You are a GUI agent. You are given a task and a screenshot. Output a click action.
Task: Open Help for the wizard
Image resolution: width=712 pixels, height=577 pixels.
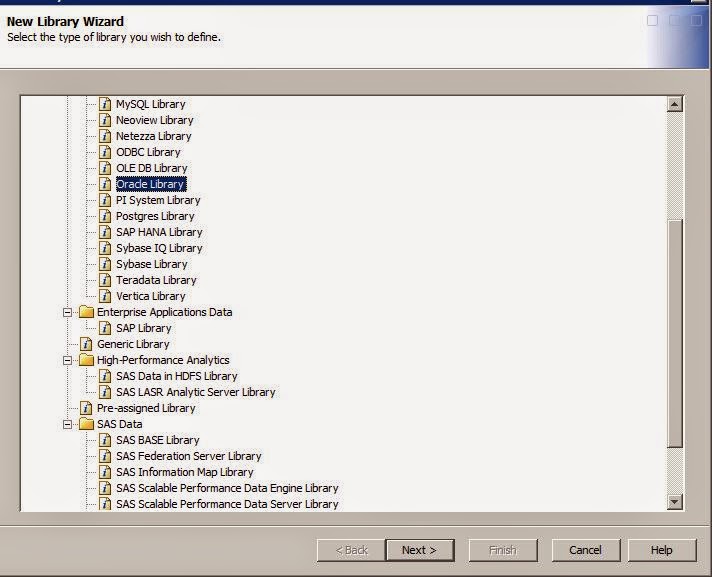click(662, 550)
